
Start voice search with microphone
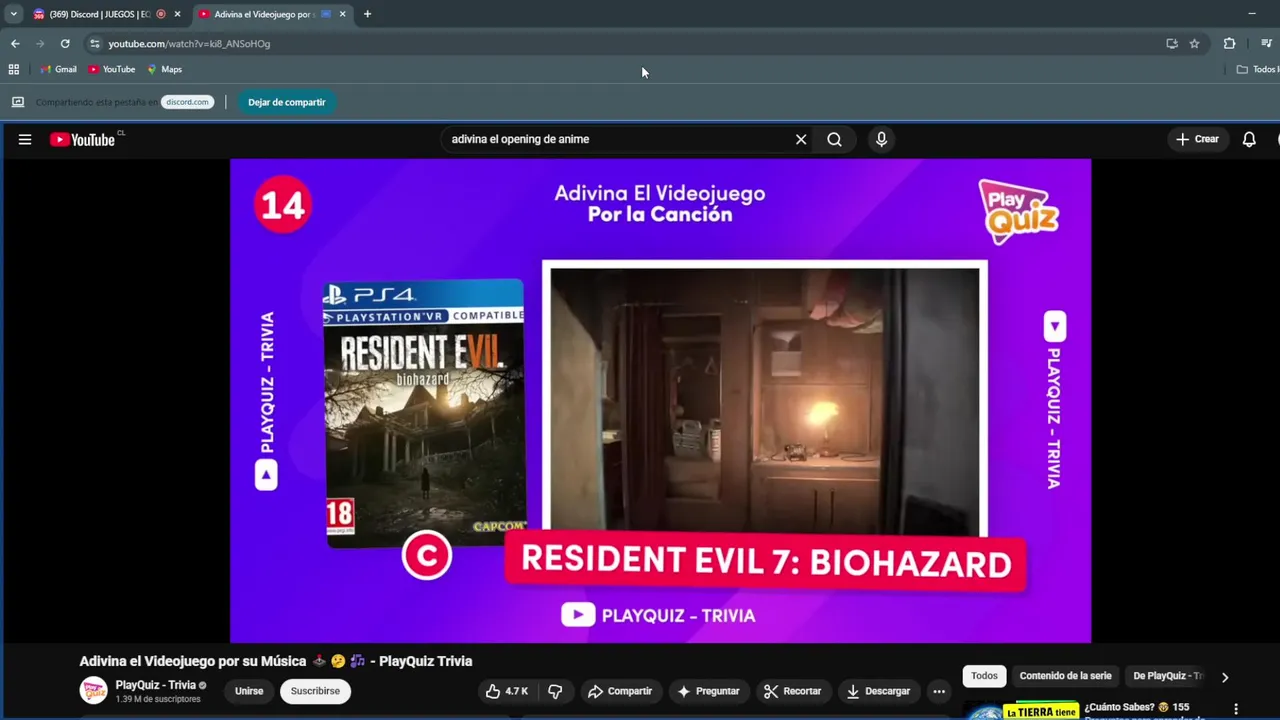click(881, 139)
